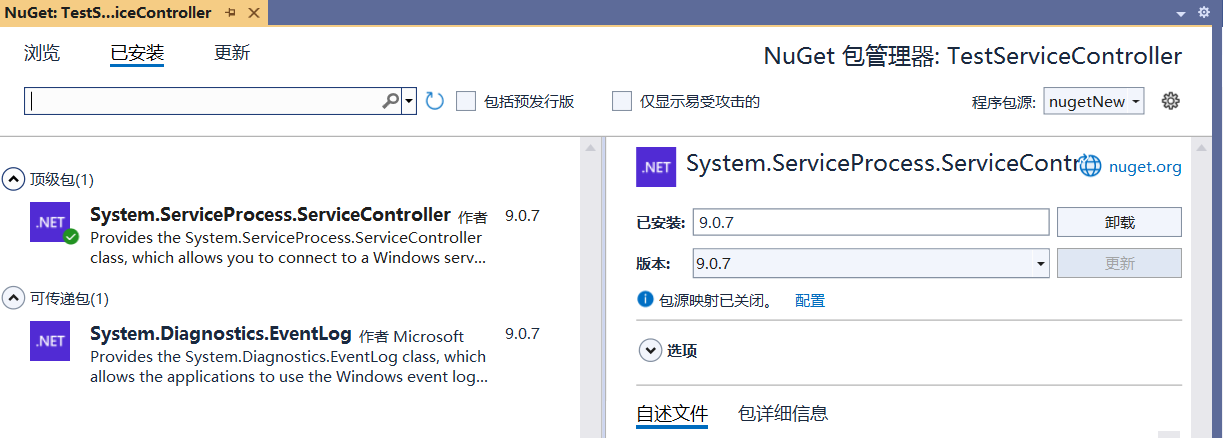Click the 包源映射已关闭 message text
This screenshot has height=438, width=1223.
(716, 300)
